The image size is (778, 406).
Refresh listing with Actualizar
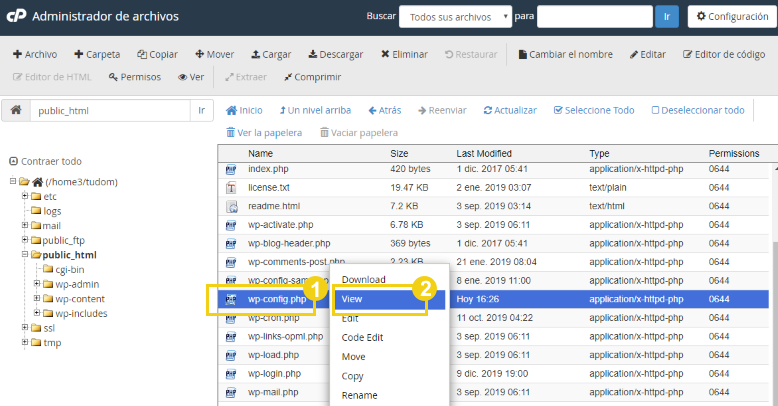(510, 110)
